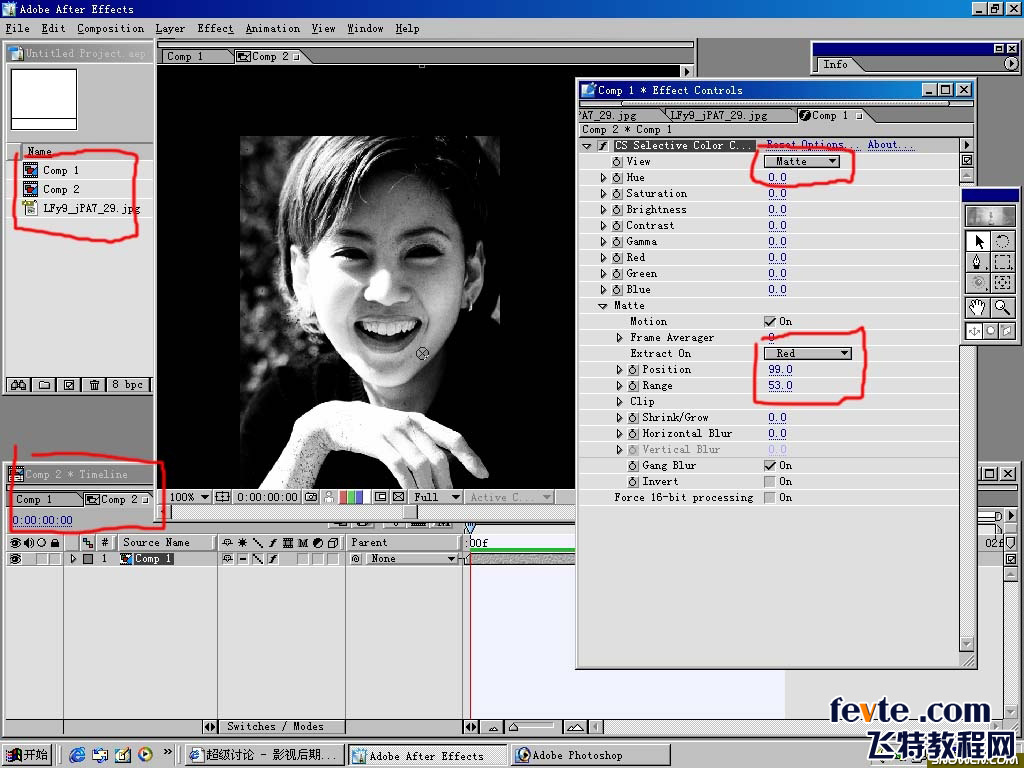Toggle the Gang Blur checkbox

tap(770, 466)
